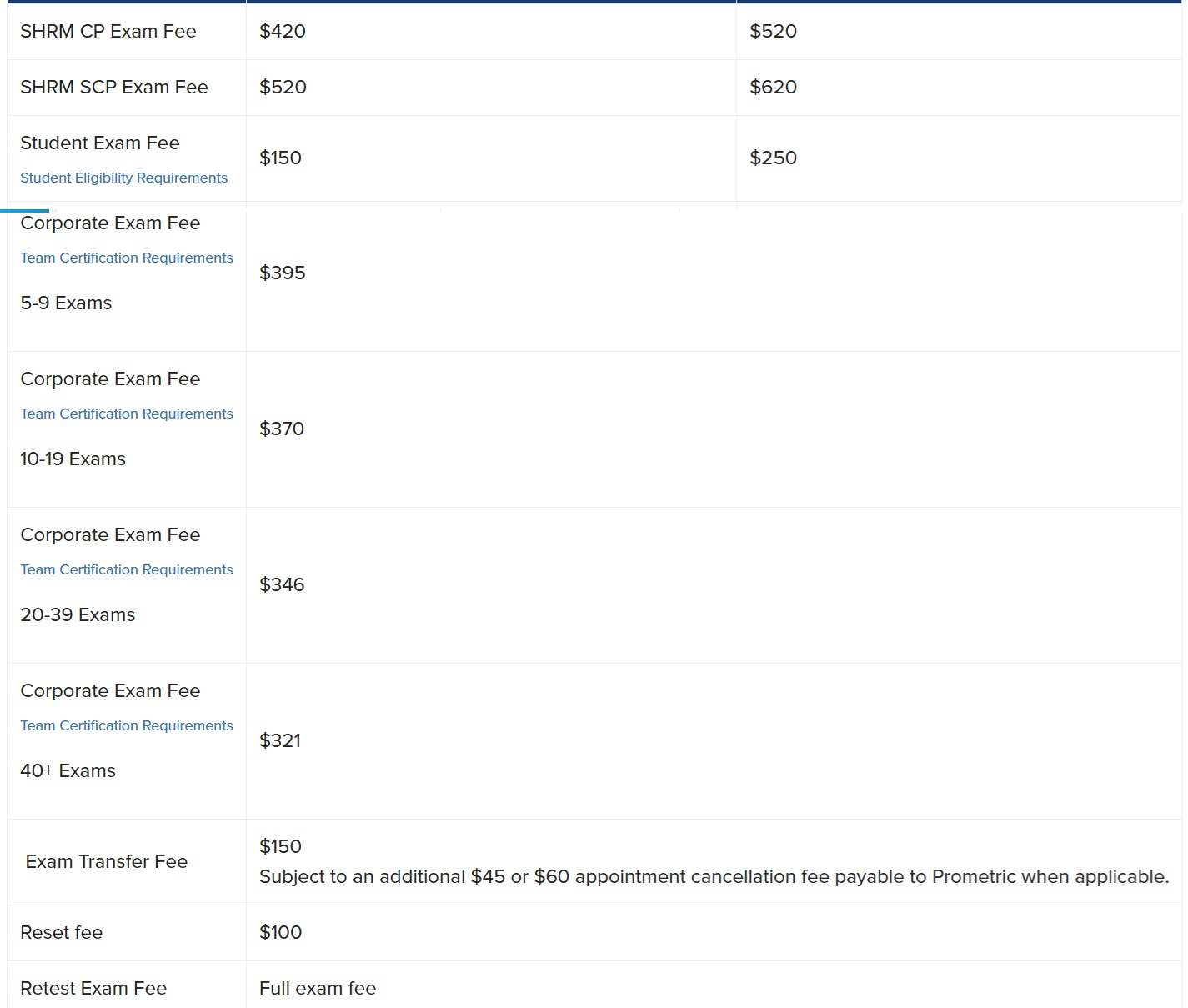Select the $100 reset fee value

click(280, 932)
